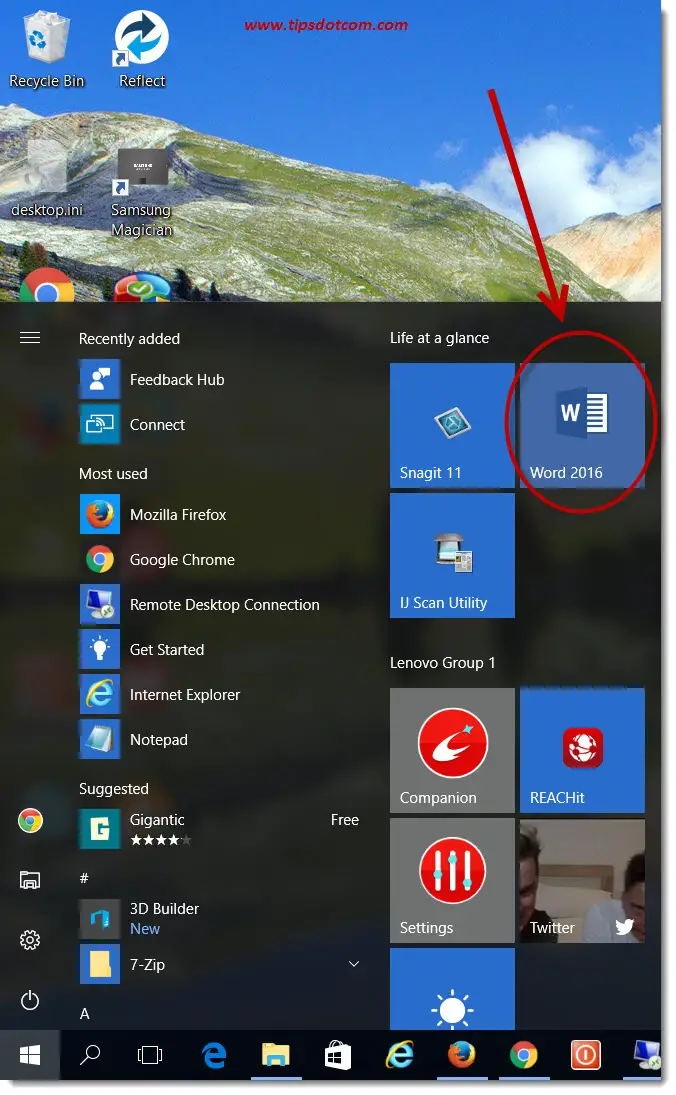The width and height of the screenshot is (676, 1095).
Task: Select the desktop.ini file icon
Action: 47,180
